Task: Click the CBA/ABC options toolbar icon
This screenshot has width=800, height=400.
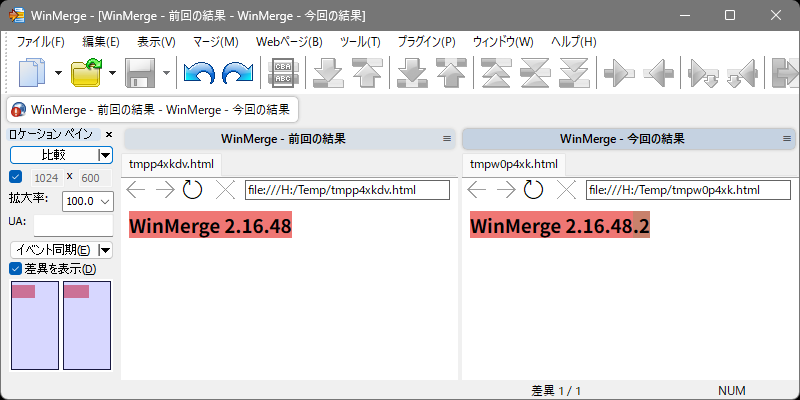Action: 283,72
